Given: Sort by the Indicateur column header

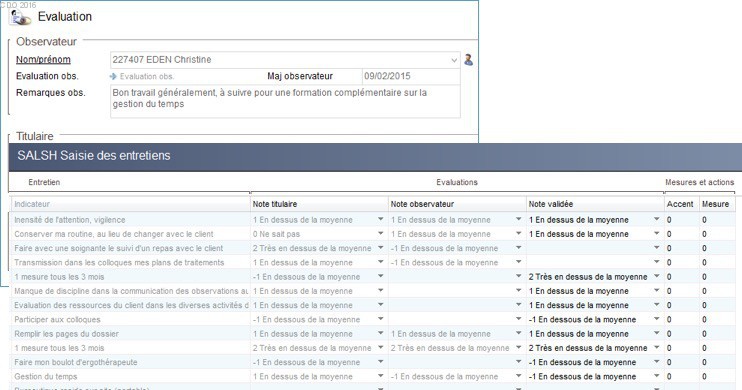Looking at the screenshot, I should (130, 204).
